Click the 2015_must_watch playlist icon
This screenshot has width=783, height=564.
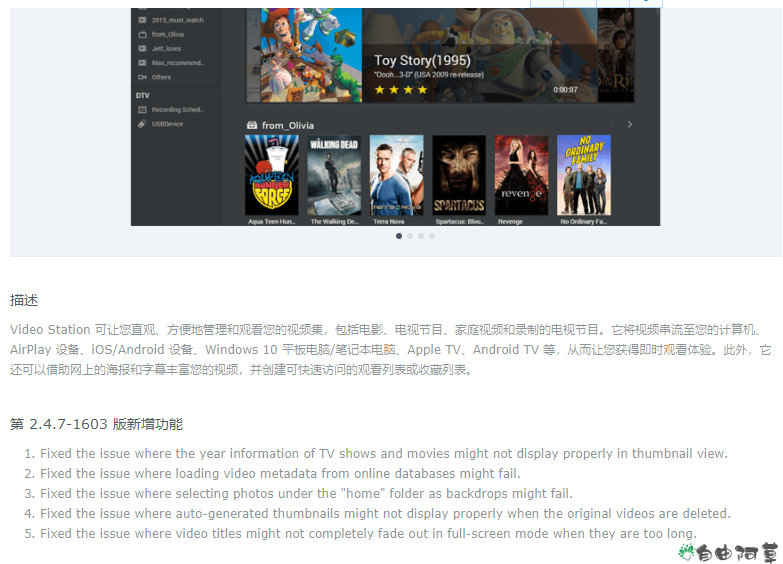pyautogui.click(x=142, y=20)
